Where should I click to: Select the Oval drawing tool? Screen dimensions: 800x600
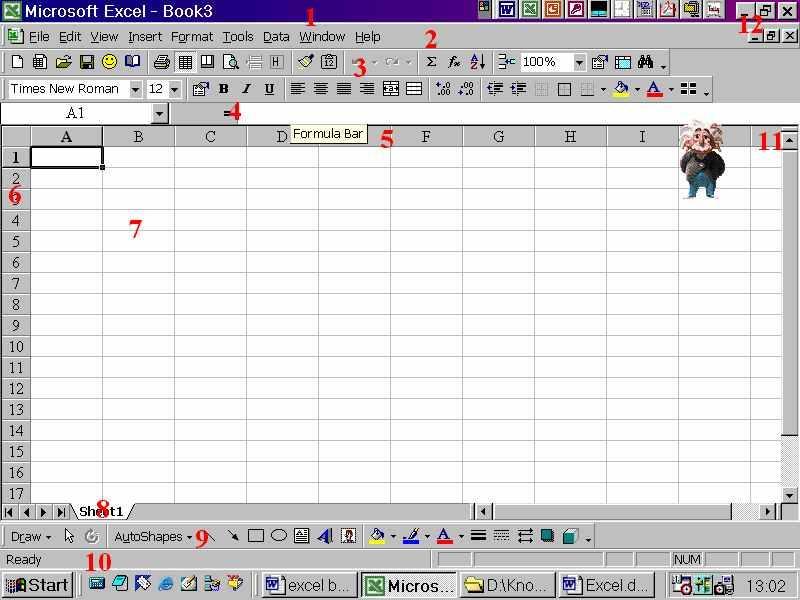279,536
